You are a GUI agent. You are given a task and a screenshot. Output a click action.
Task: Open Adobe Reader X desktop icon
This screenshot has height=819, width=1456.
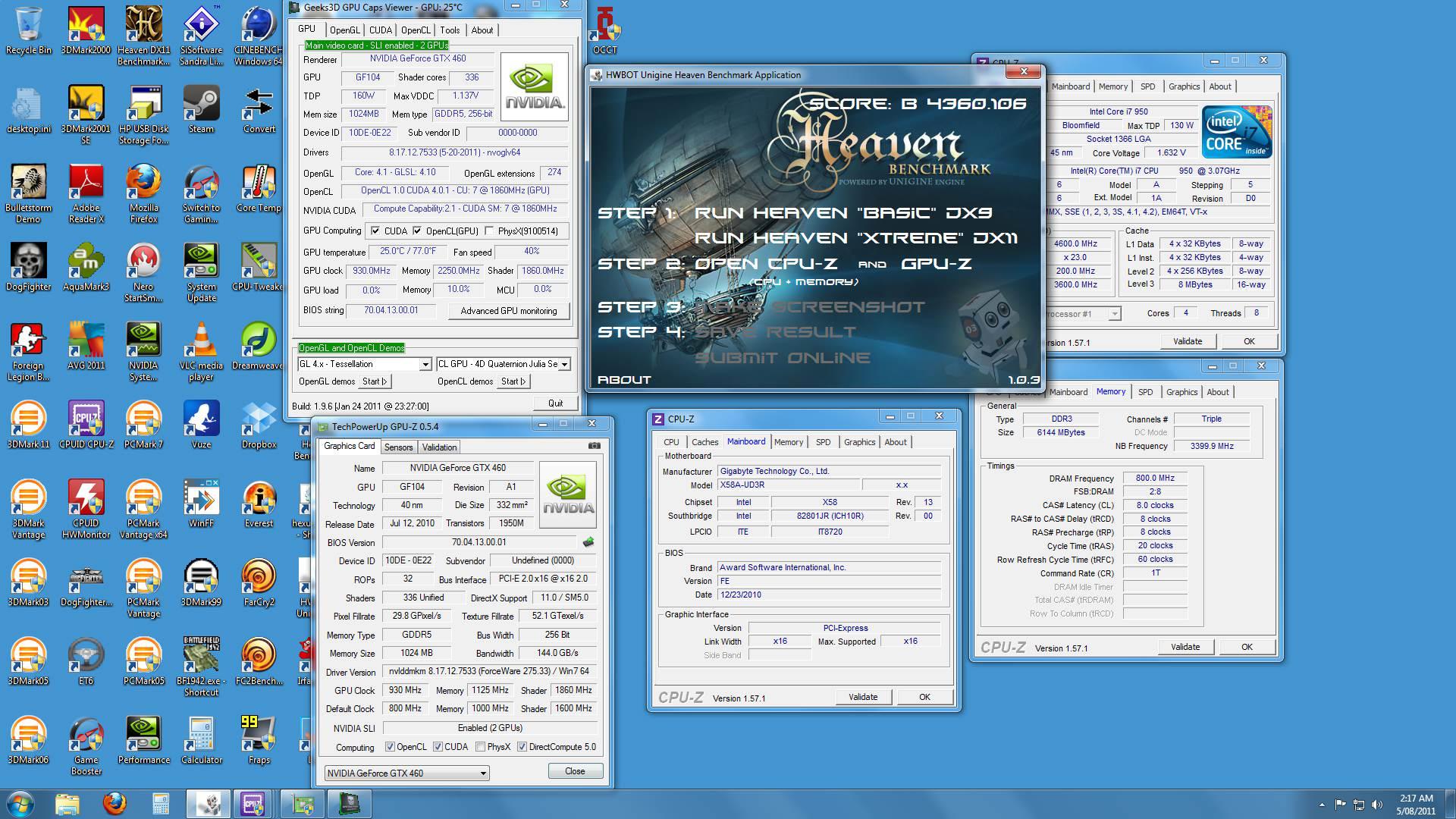click(x=86, y=194)
